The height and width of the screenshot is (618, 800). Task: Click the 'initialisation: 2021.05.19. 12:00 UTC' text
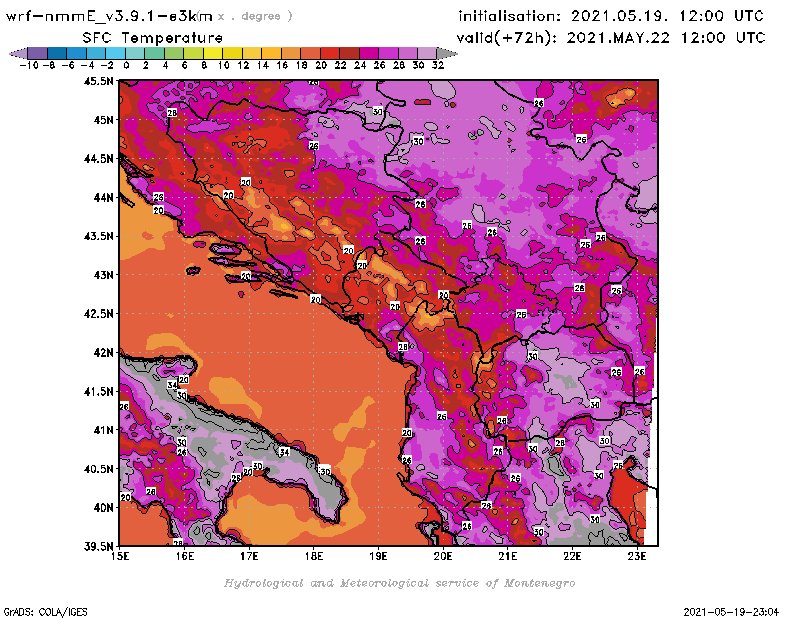point(611,16)
